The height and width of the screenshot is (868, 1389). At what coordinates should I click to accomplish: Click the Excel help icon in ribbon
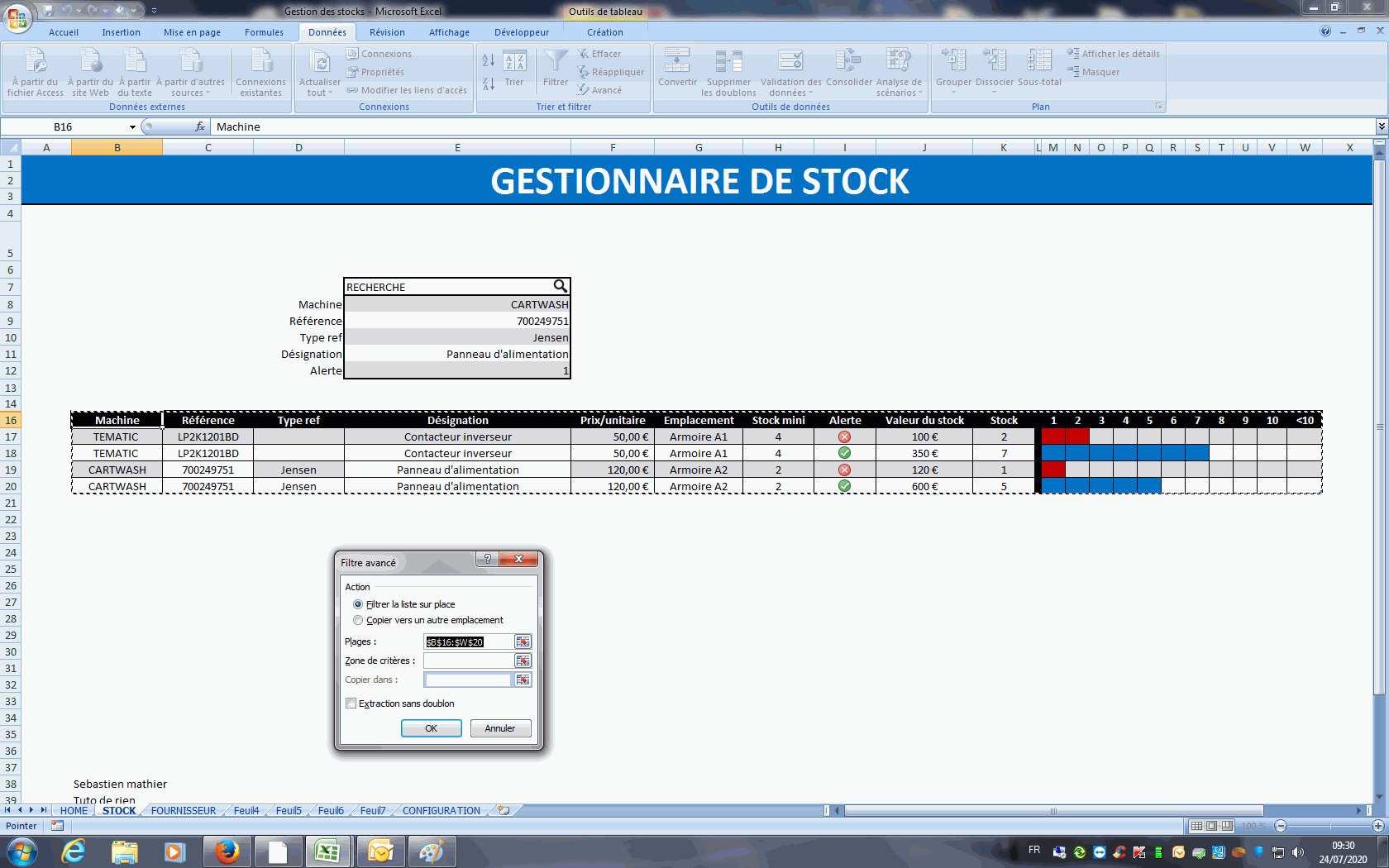coord(1325,31)
